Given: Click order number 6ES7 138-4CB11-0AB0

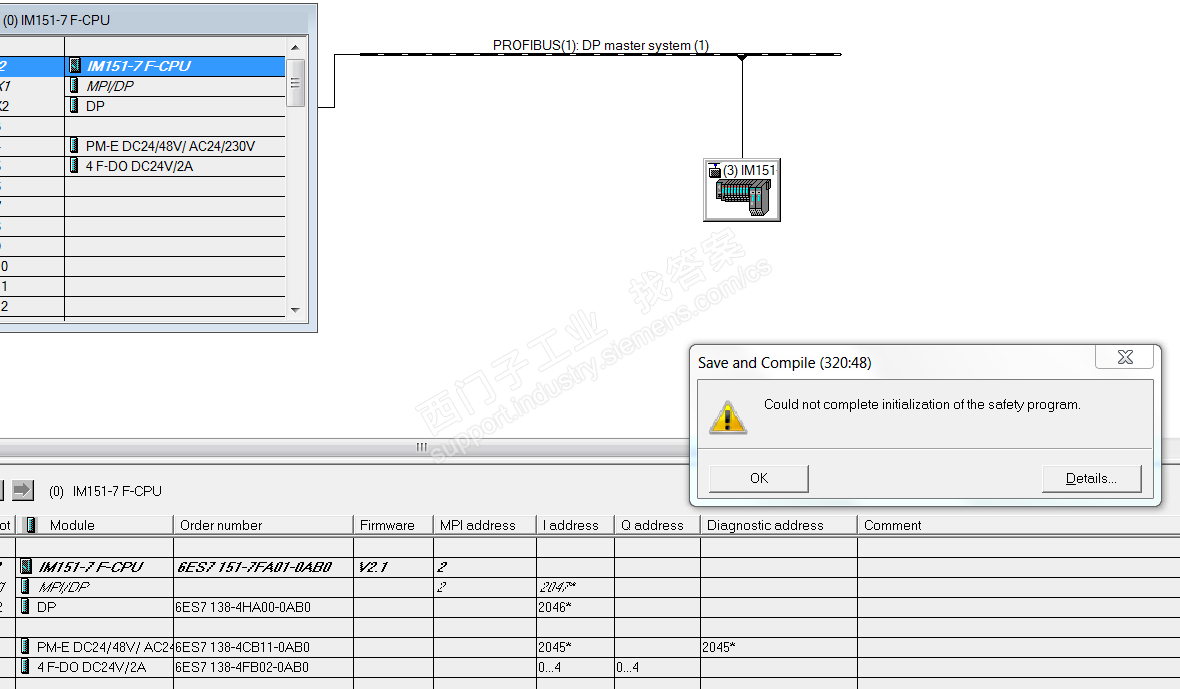Looking at the screenshot, I should 242,647.
